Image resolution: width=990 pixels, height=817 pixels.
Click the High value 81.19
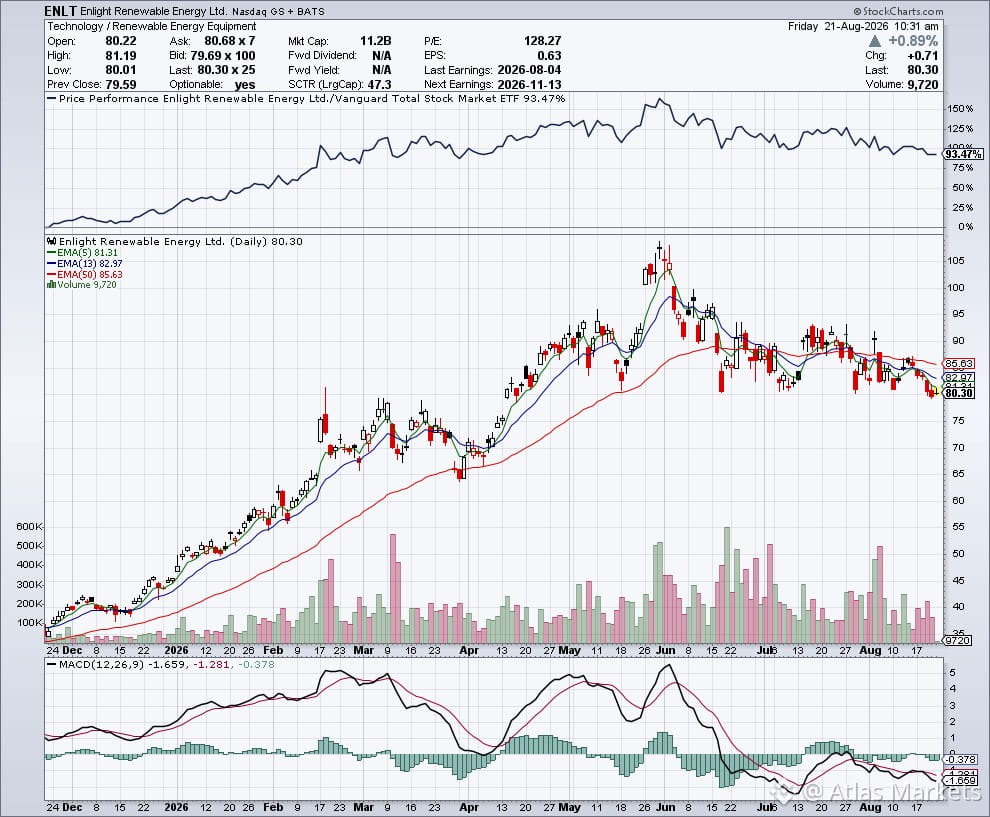[x=121, y=56]
